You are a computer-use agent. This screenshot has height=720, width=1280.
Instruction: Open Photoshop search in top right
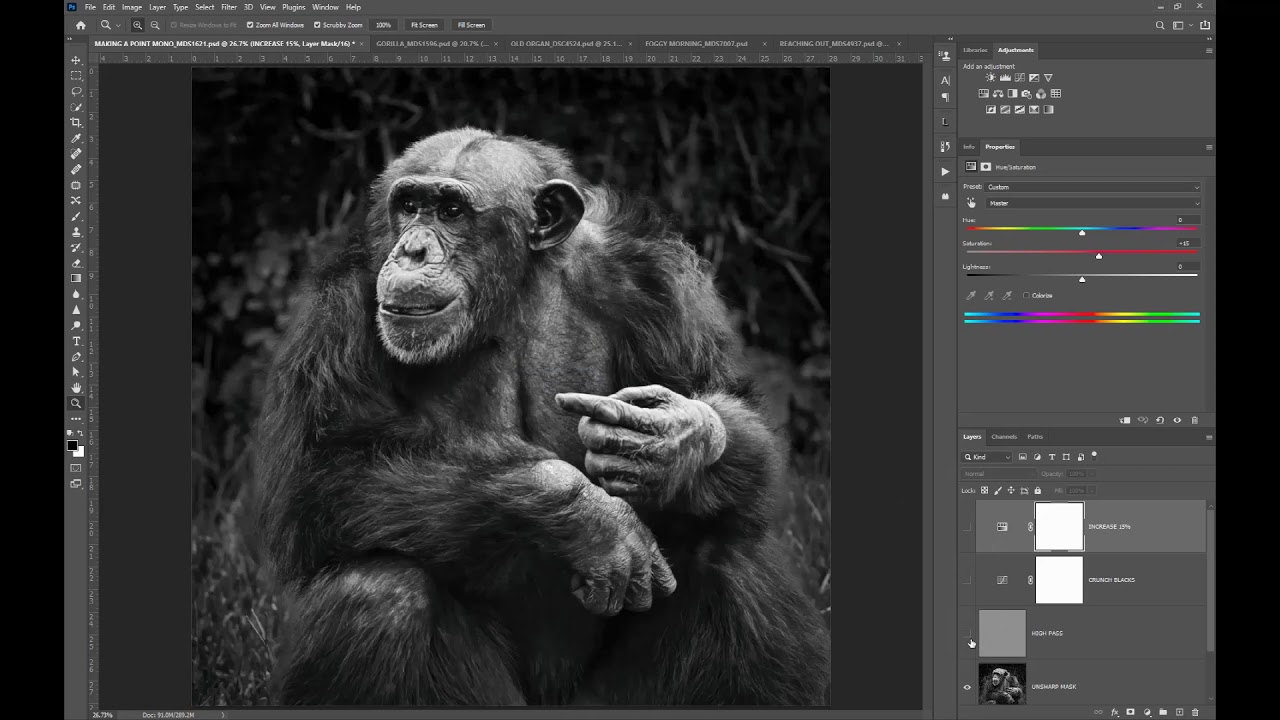click(x=1160, y=25)
